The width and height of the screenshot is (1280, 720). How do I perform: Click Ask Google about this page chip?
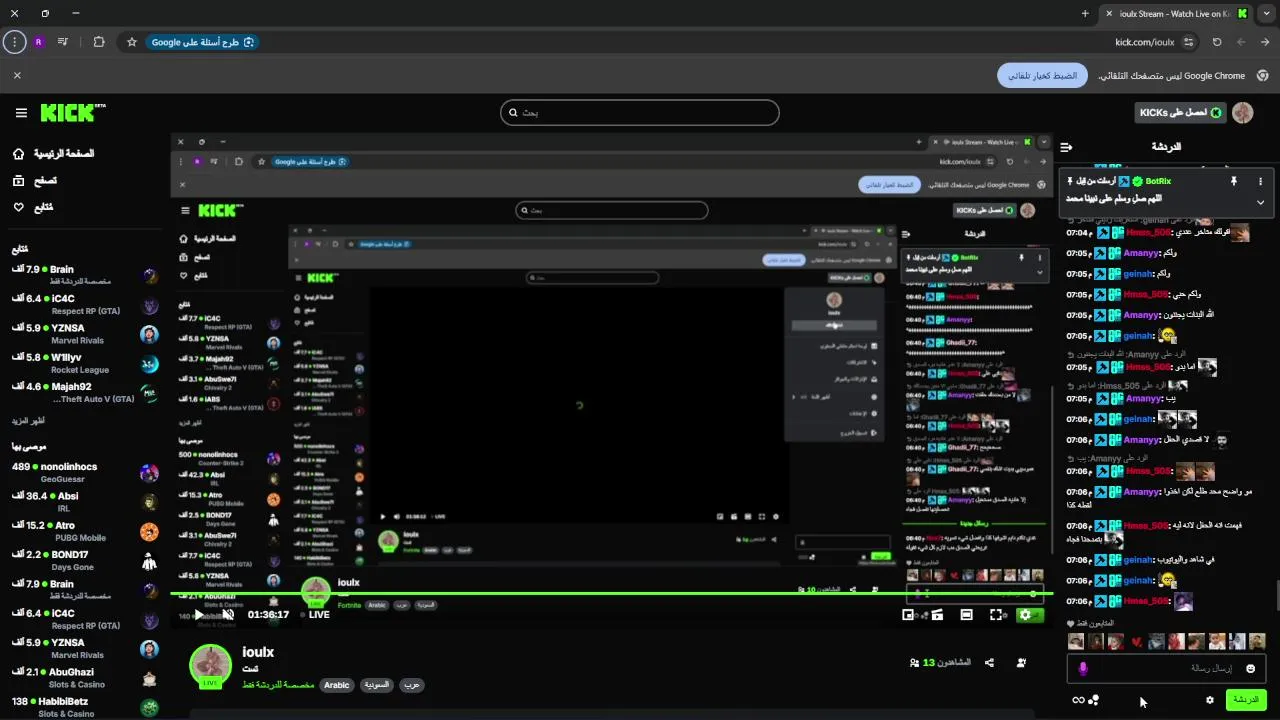click(x=203, y=42)
